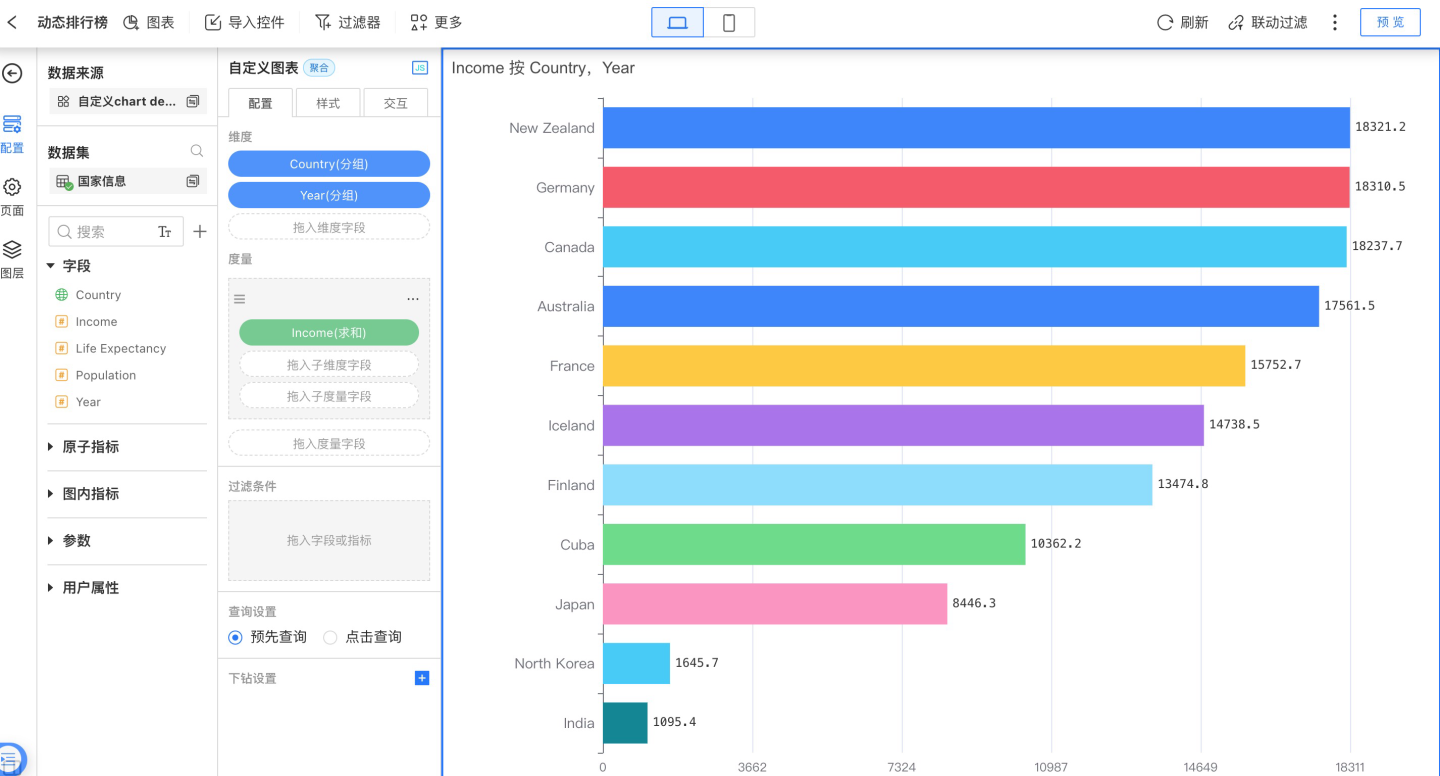Switch to the 样式 tab
Viewport: 1440px width, 776px height.
click(328, 103)
